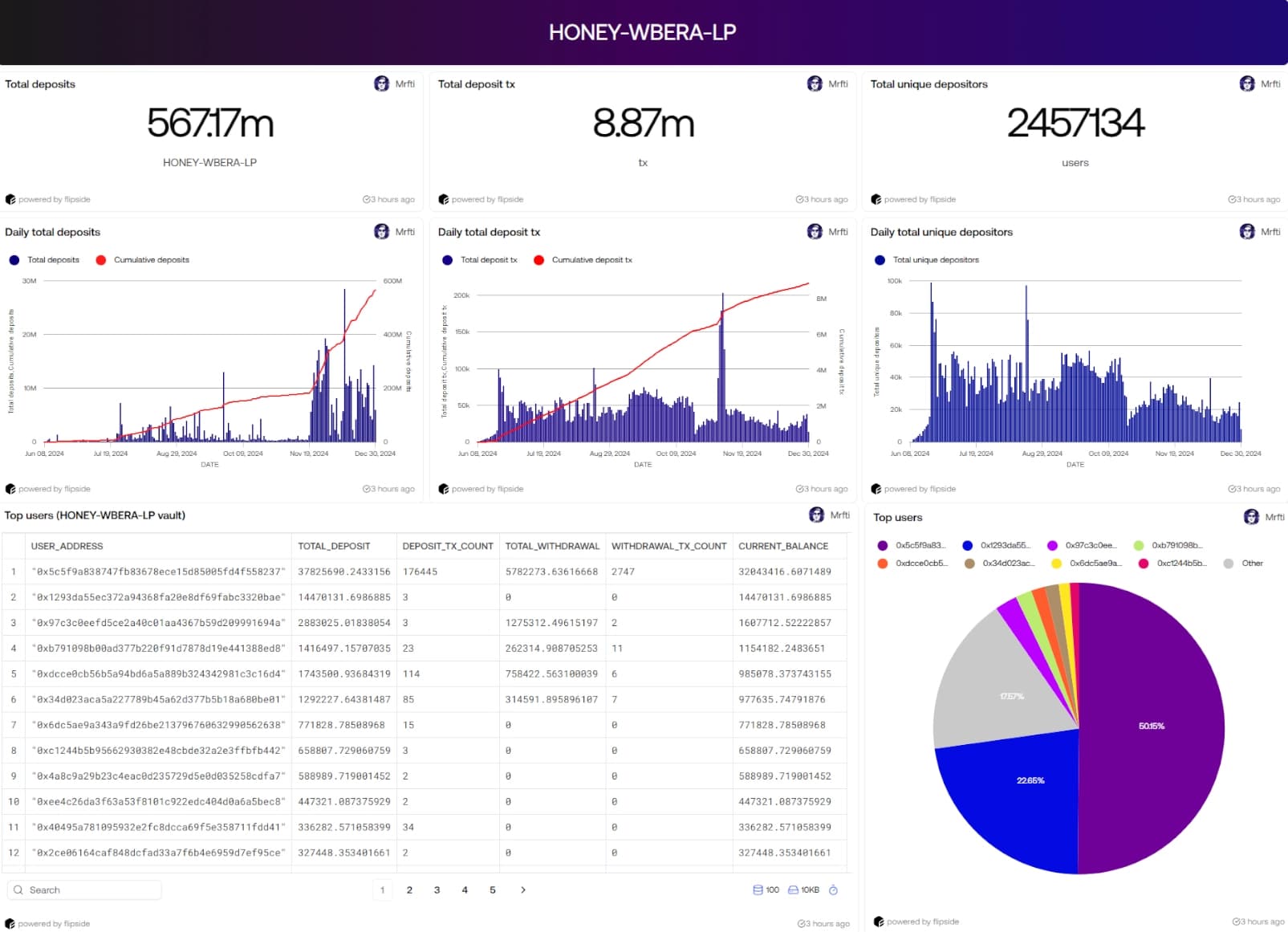The image size is (1288, 932).
Task: Toggle Other pie legend entry
Action: pyautogui.click(x=1243, y=564)
